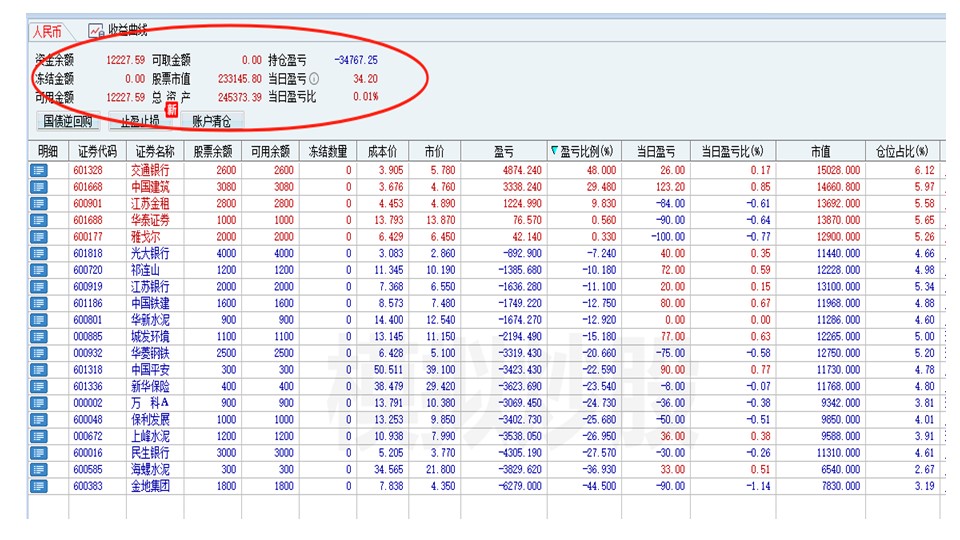Open details icon for 江苏金租 row
The height and width of the screenshot is (540, 960).
point(39,203)
